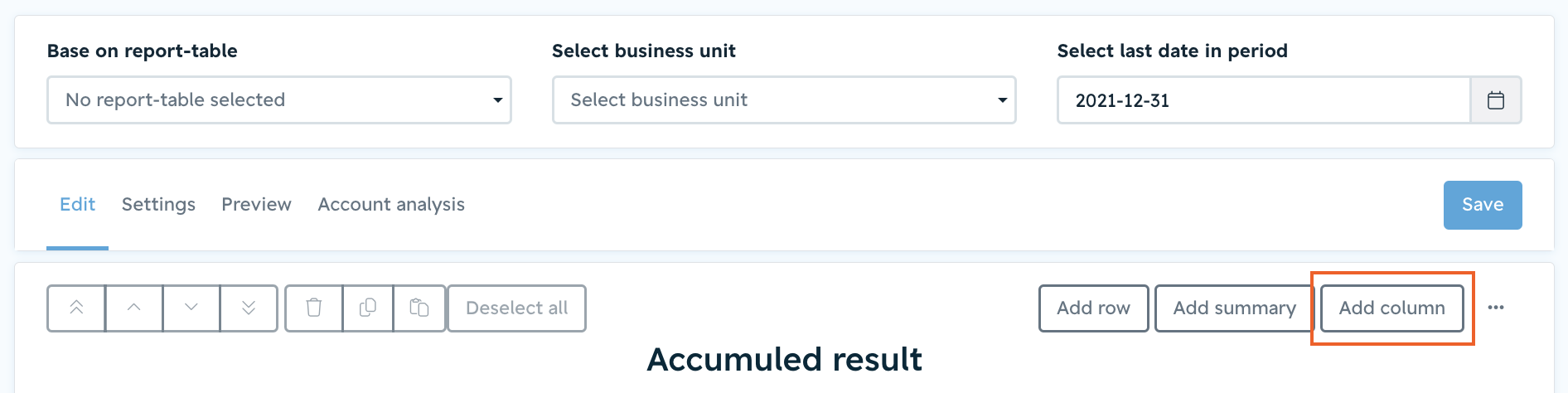This screenshot has width=1568, height=393.
Task: Open the Account analysis tab
Action: pos(391,205)
